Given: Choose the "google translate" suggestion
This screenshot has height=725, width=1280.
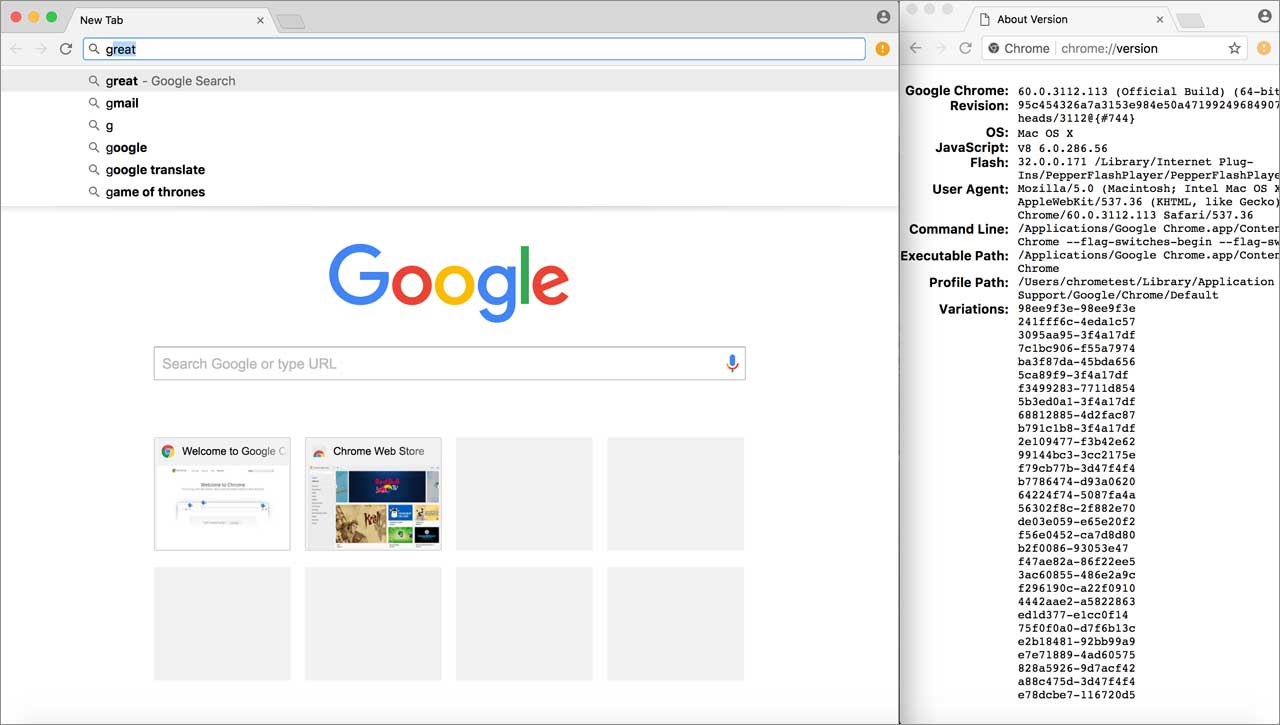Looking at the screenshot, I should coord(449,170).
